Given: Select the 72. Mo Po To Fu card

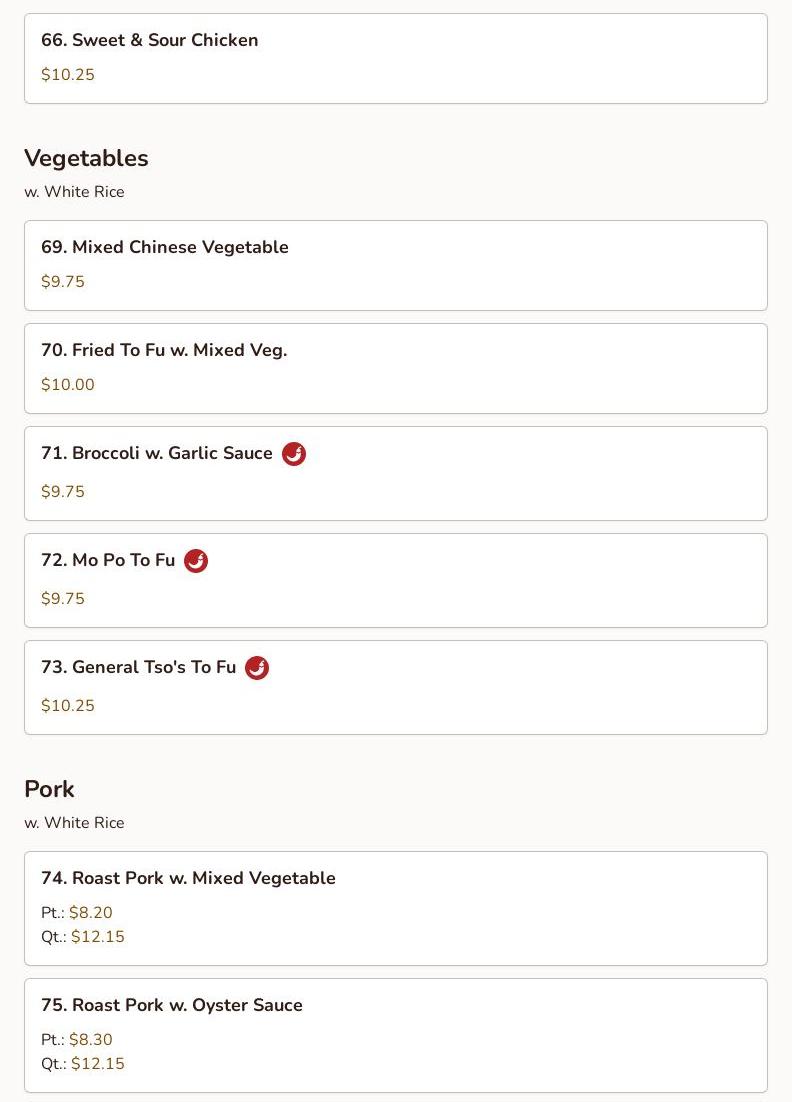Looking at the screenshot, I should (396, 581).
